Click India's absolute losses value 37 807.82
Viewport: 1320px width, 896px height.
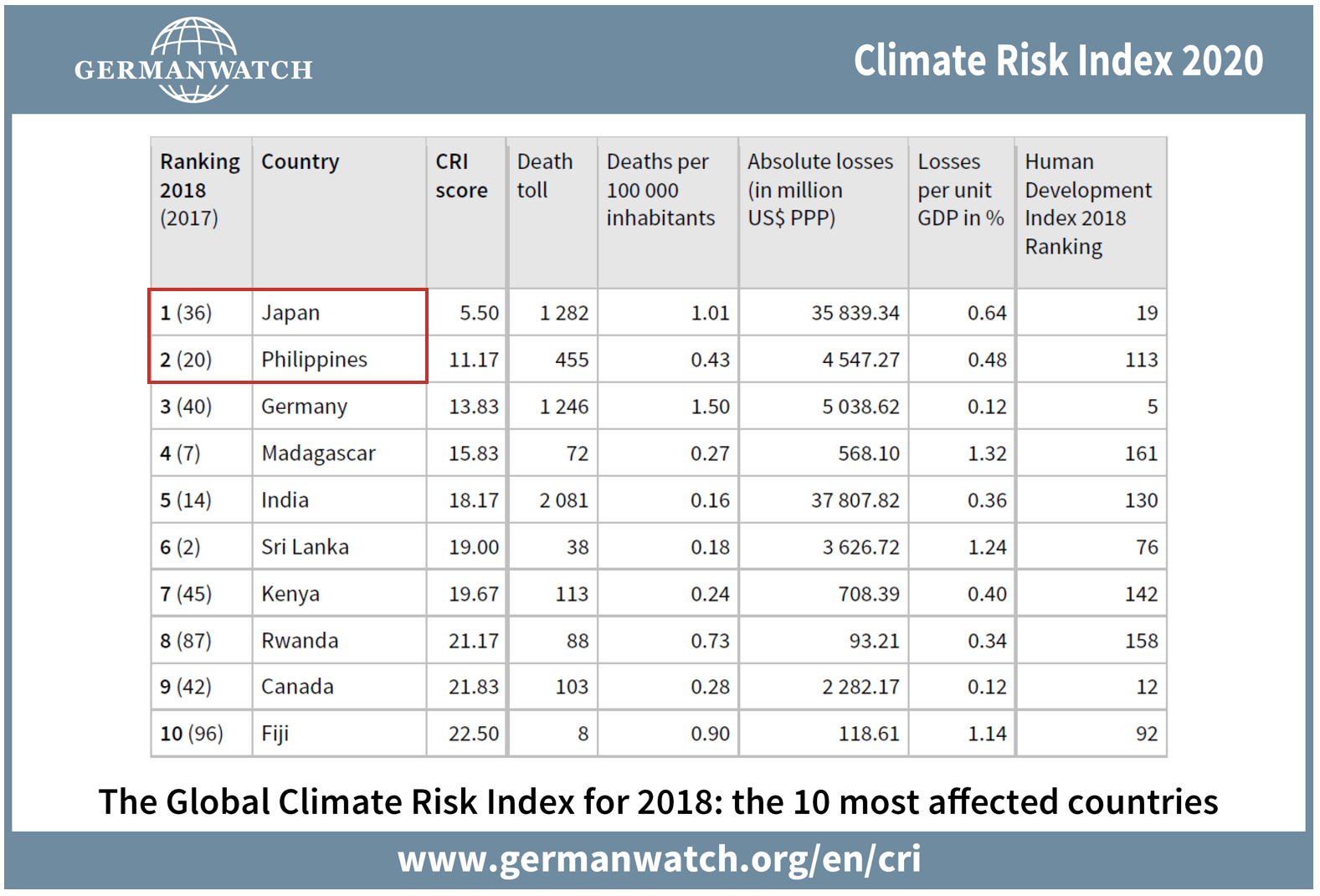[855, 500]
